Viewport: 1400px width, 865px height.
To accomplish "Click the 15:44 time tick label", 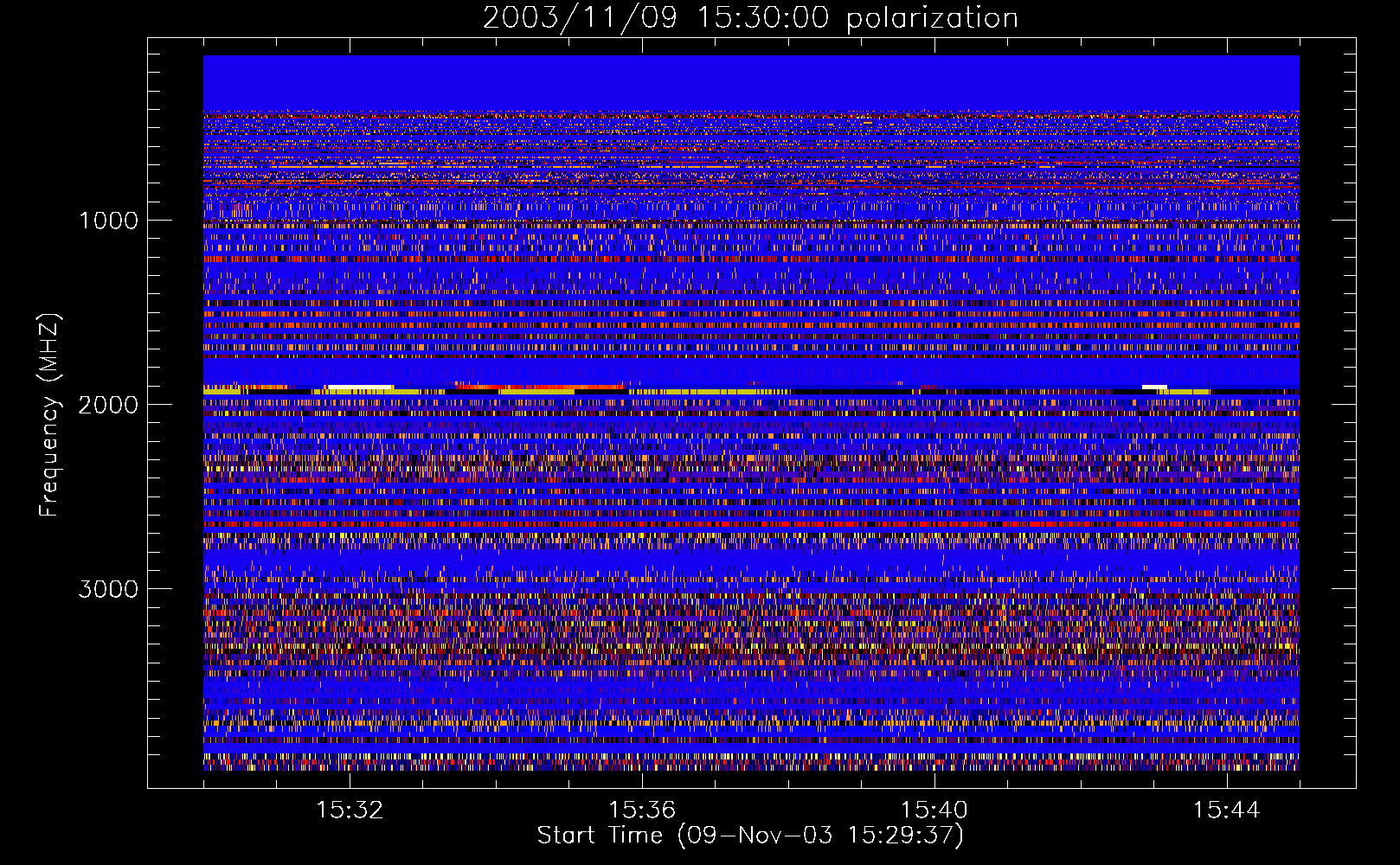I will pyautogui.click(x=1226, y=810).
